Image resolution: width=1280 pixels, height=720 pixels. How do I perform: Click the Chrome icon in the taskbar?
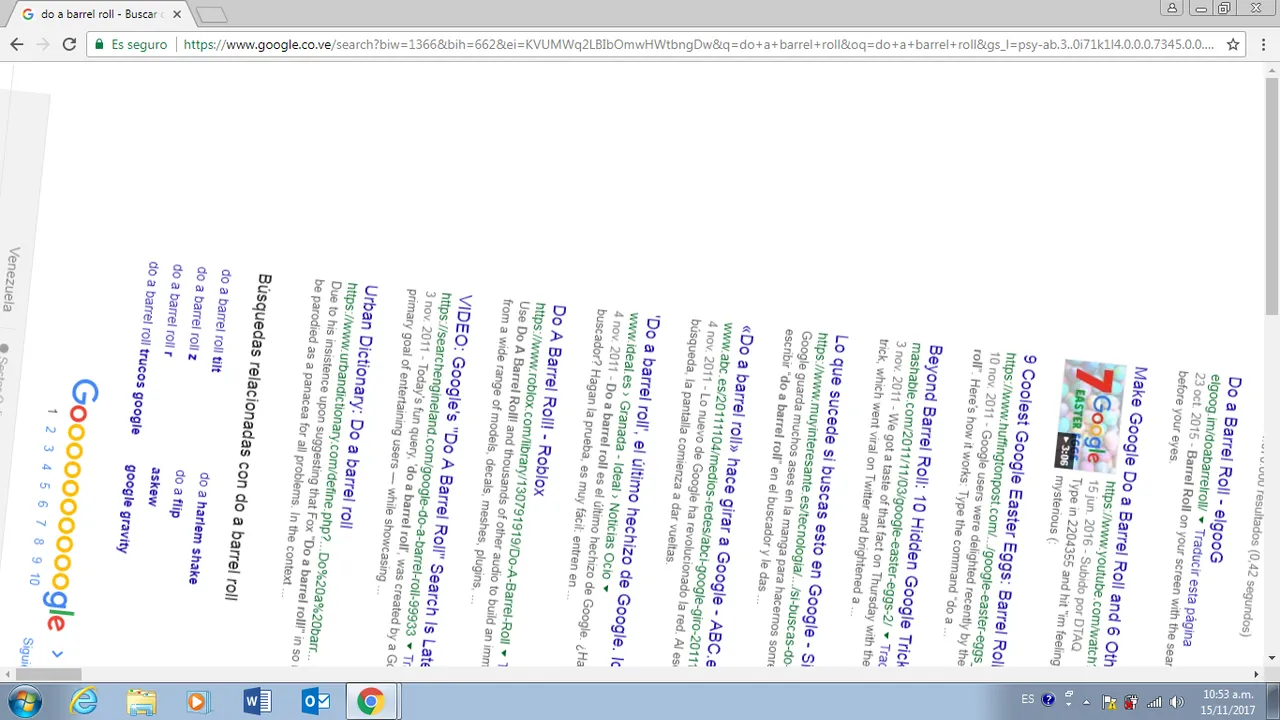coord(370,702)
